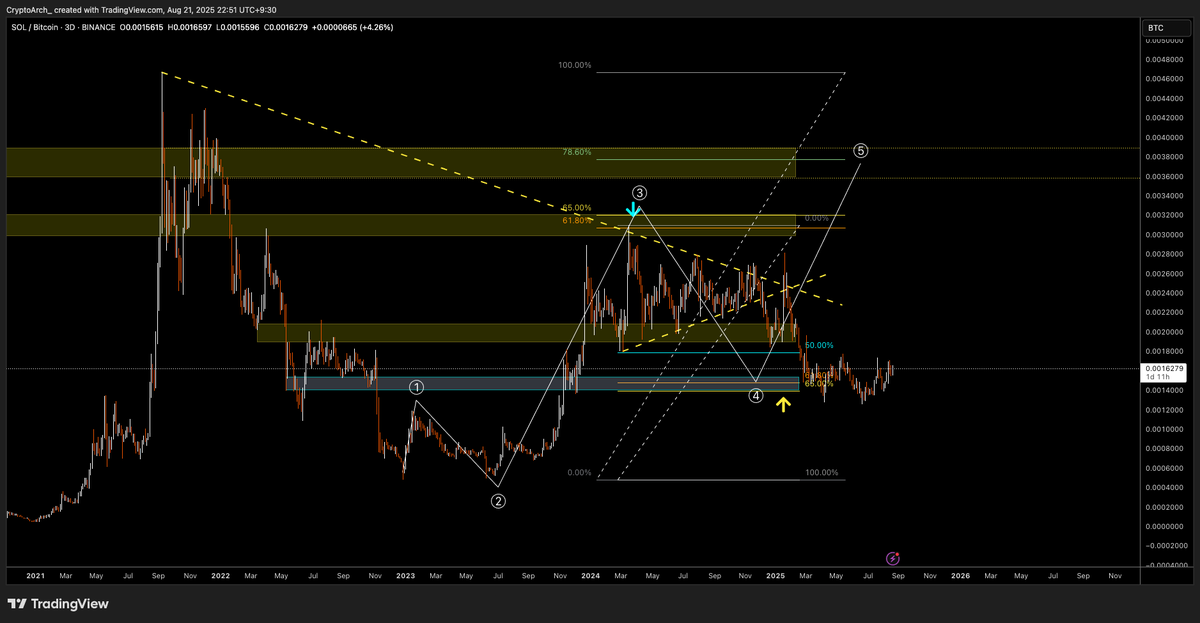The width and height of the screenshot is (1200, 623).
Task: Click the purple lightning bolt icon near time axis
Action: (894, 557)
